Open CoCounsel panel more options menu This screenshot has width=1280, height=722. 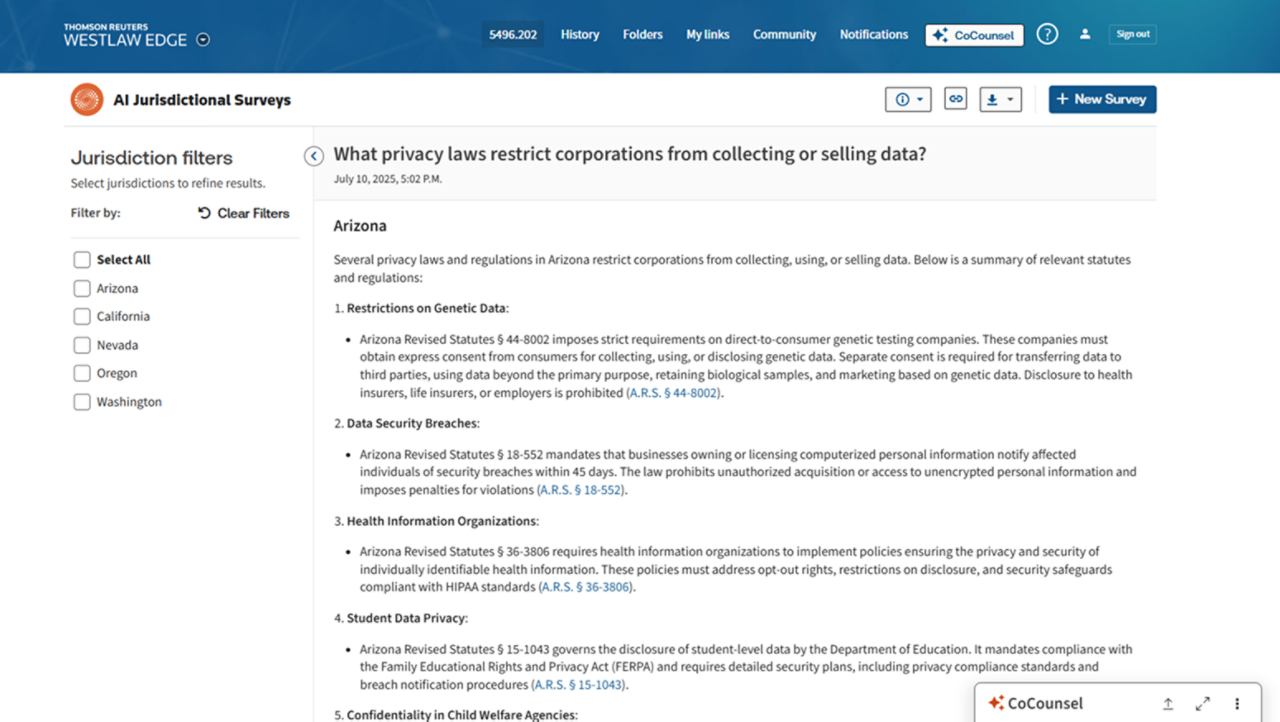[x=1237, y=704]
